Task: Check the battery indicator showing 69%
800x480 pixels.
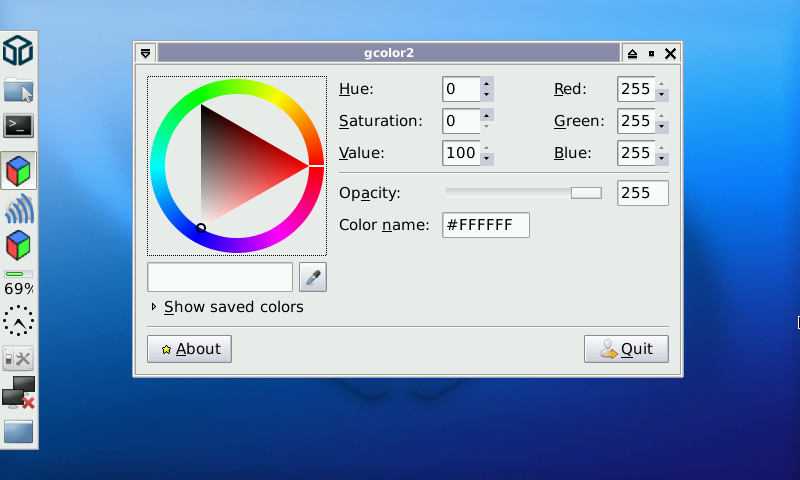Action: (x=19, y=284)
